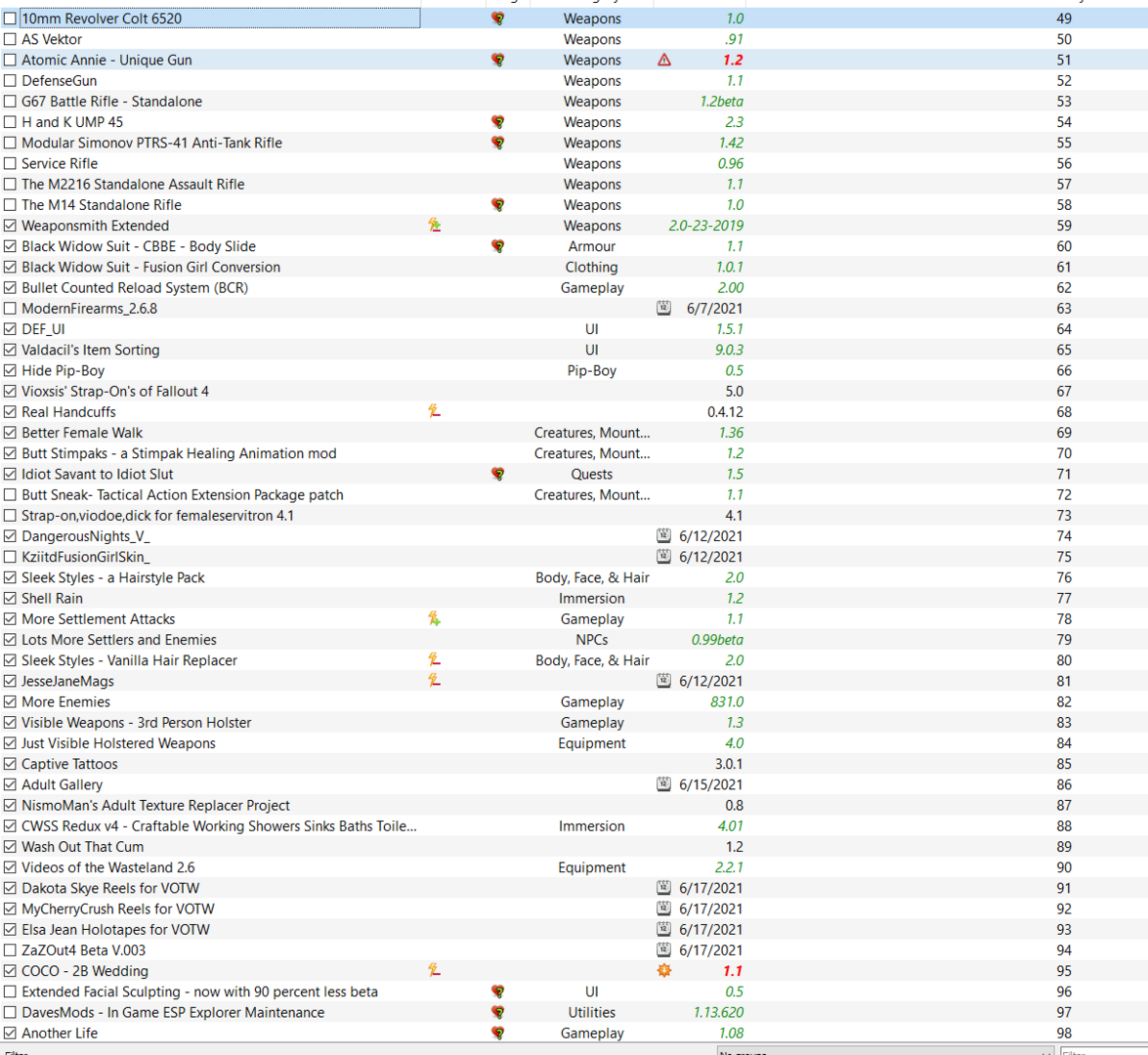Disable the Another Life mod checkbox
This screenshot has width=1148, height=1055.
tap(10, 1034)
